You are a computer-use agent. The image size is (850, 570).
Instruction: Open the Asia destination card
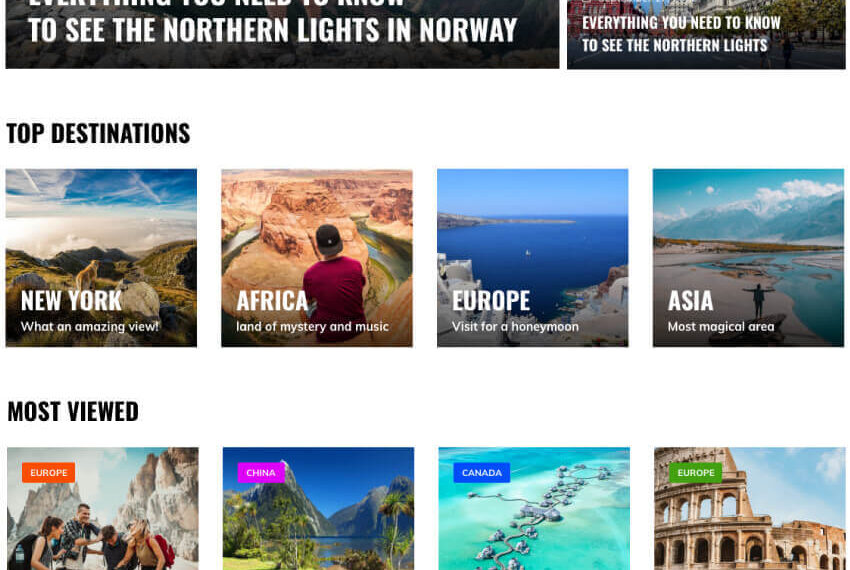(748, 258)
